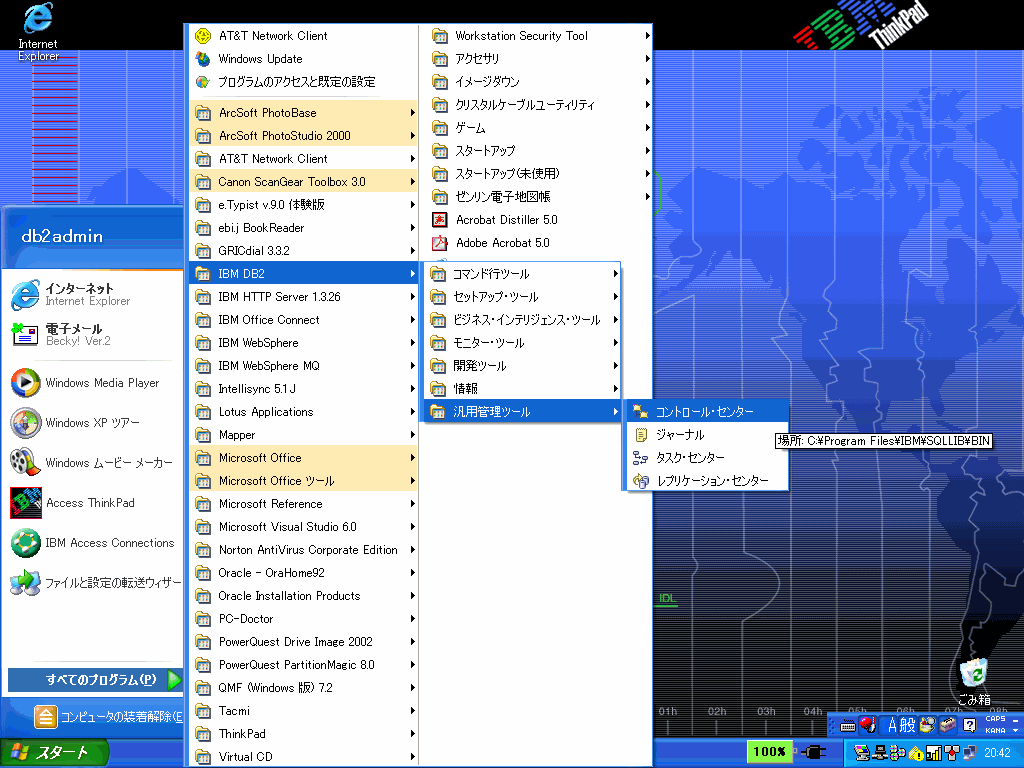Open Canon ScanGear Toolbox 3.0 folder
The image size is (1024, 768).
pyautogui.click(x=303, y=182)
